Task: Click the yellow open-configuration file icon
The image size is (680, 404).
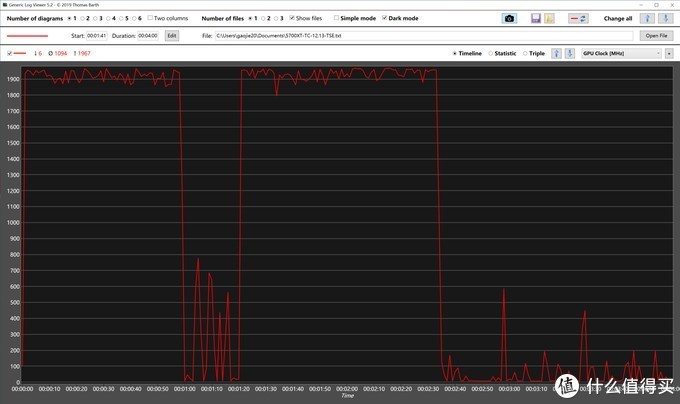Action: click(549, 18)
